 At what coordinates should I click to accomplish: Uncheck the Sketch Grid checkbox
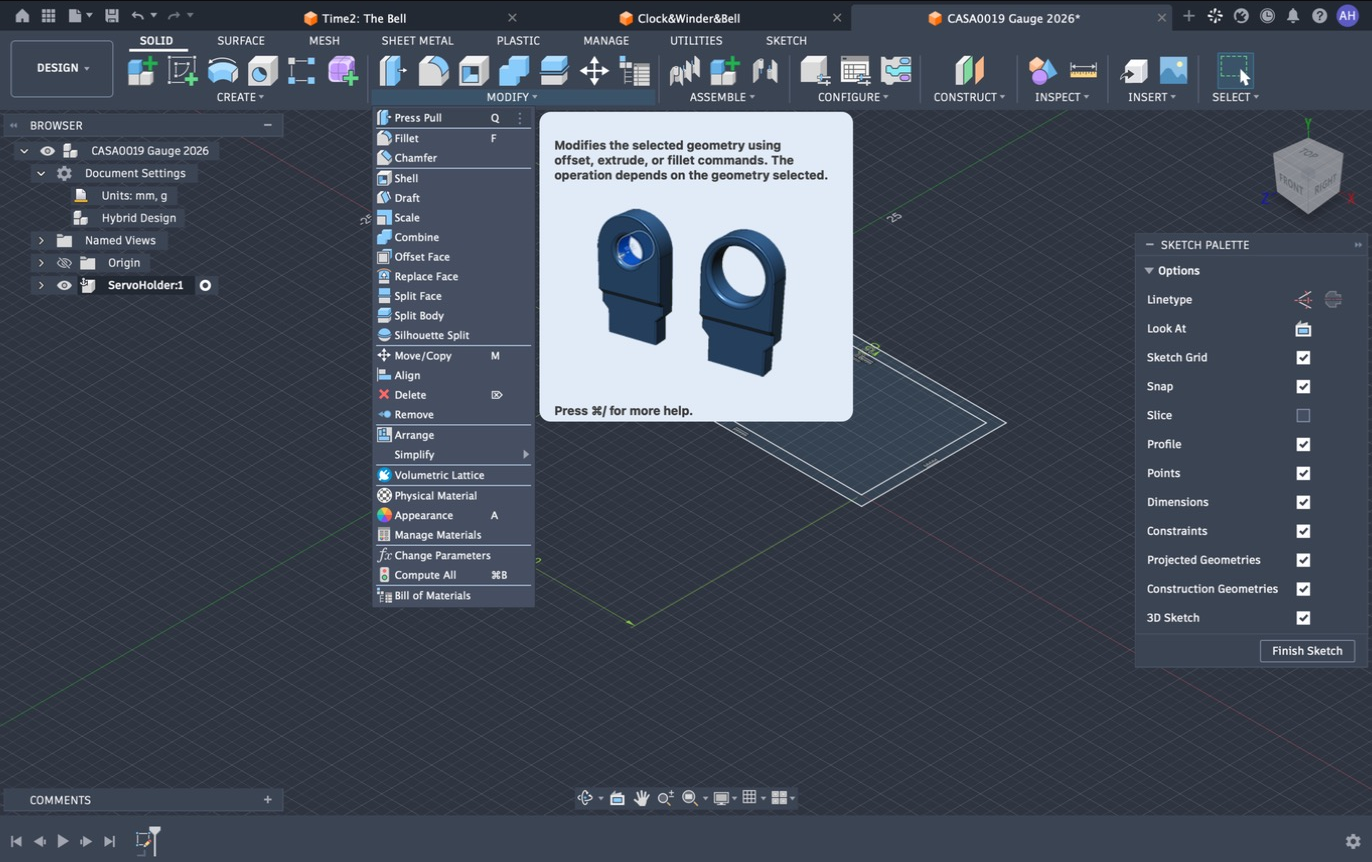[1303, 358]
